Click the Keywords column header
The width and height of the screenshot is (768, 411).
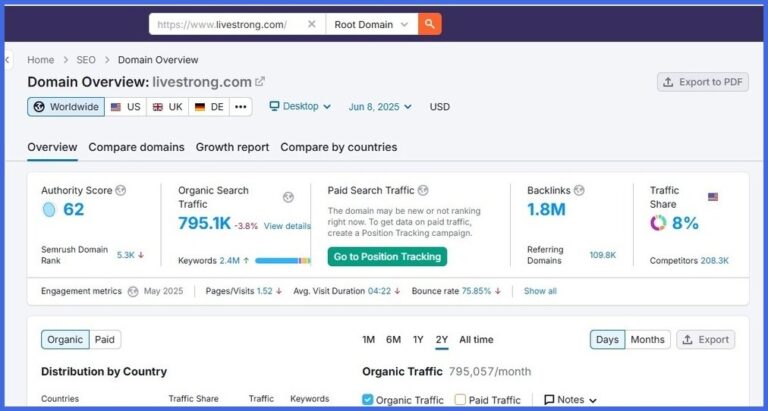[x=310, y=399]
